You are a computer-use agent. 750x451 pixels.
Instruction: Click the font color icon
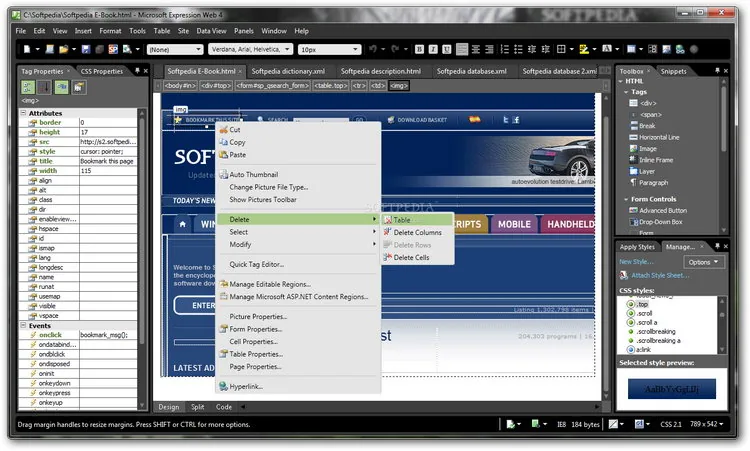pos(607,49)
